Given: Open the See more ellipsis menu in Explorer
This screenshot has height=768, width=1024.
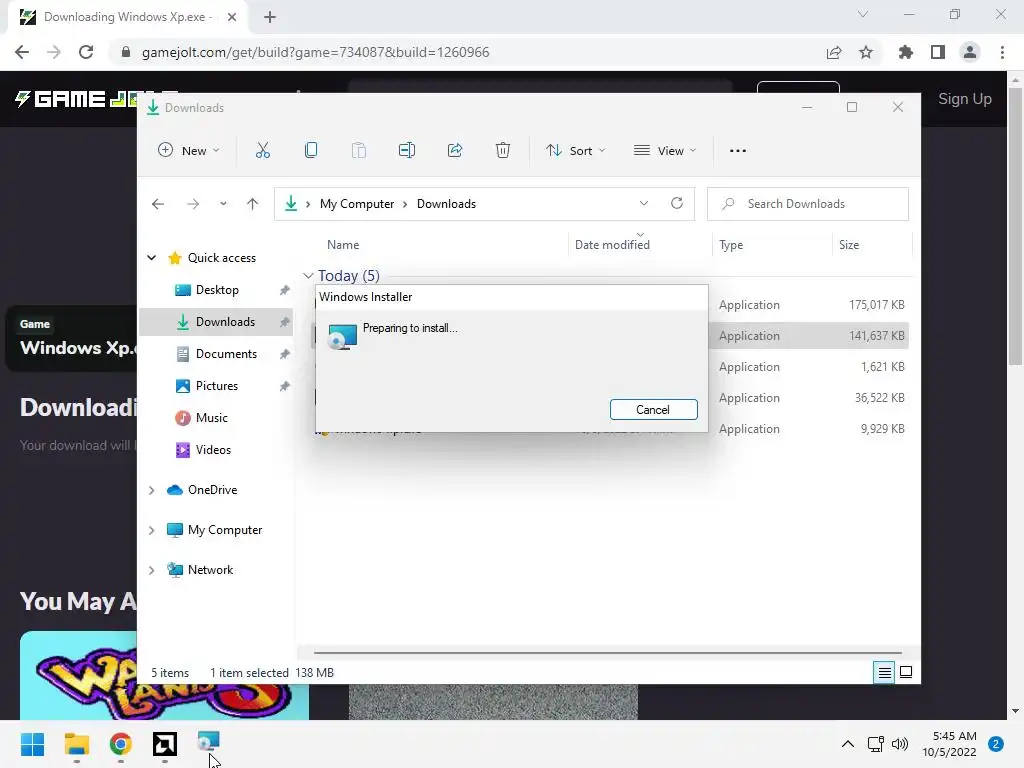Looking at the screenshot, I should (x=738, y=151).
